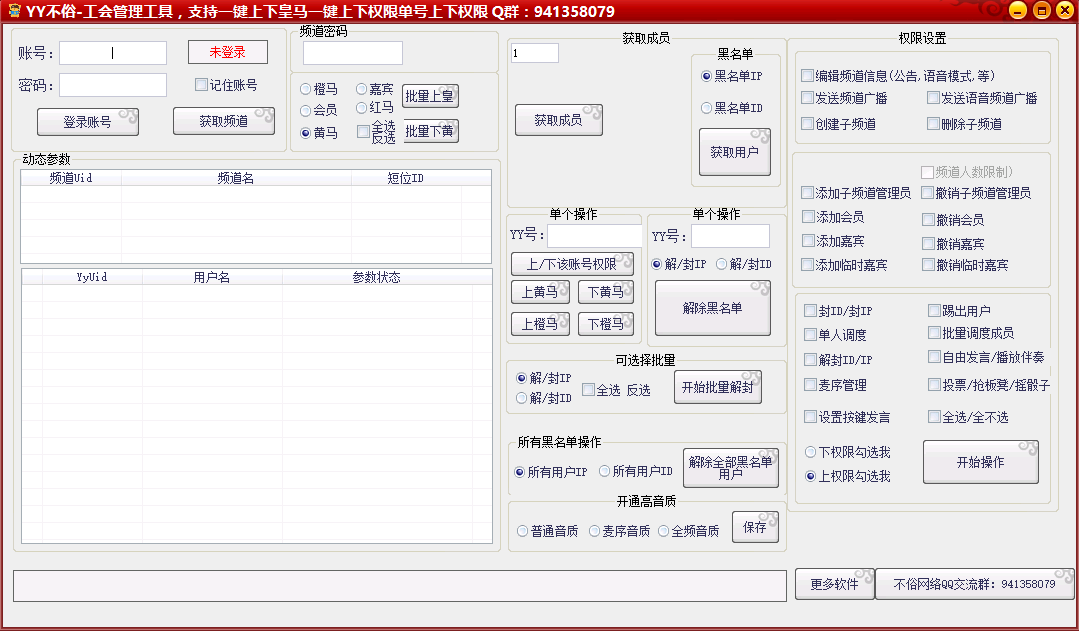Click YY号 field above 上/下该账号权限 button
This screenshot has width=1079, height=631.
click(x=595, y=236)
